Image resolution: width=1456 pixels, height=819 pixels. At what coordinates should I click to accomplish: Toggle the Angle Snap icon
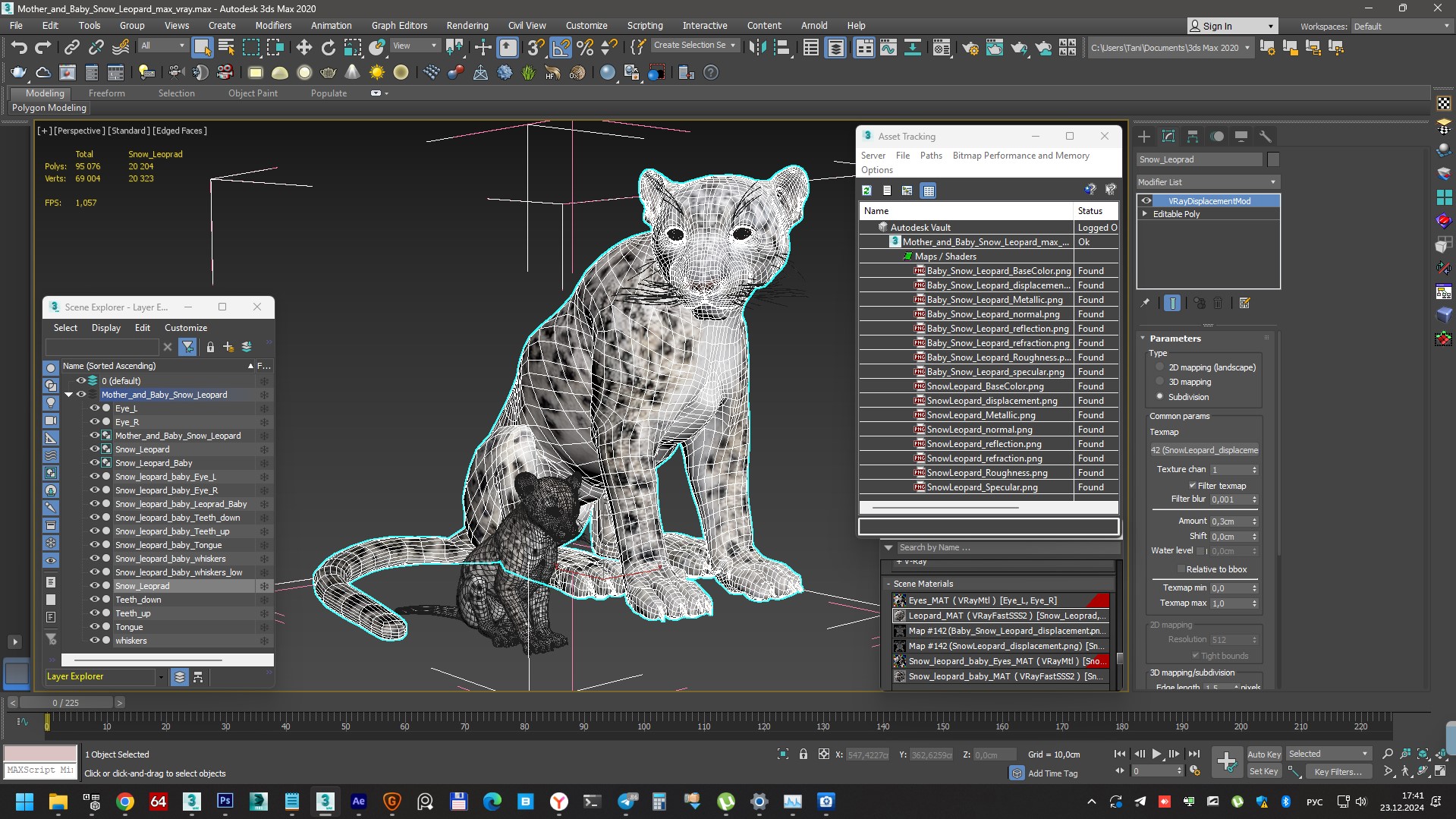tap(560, 48)
